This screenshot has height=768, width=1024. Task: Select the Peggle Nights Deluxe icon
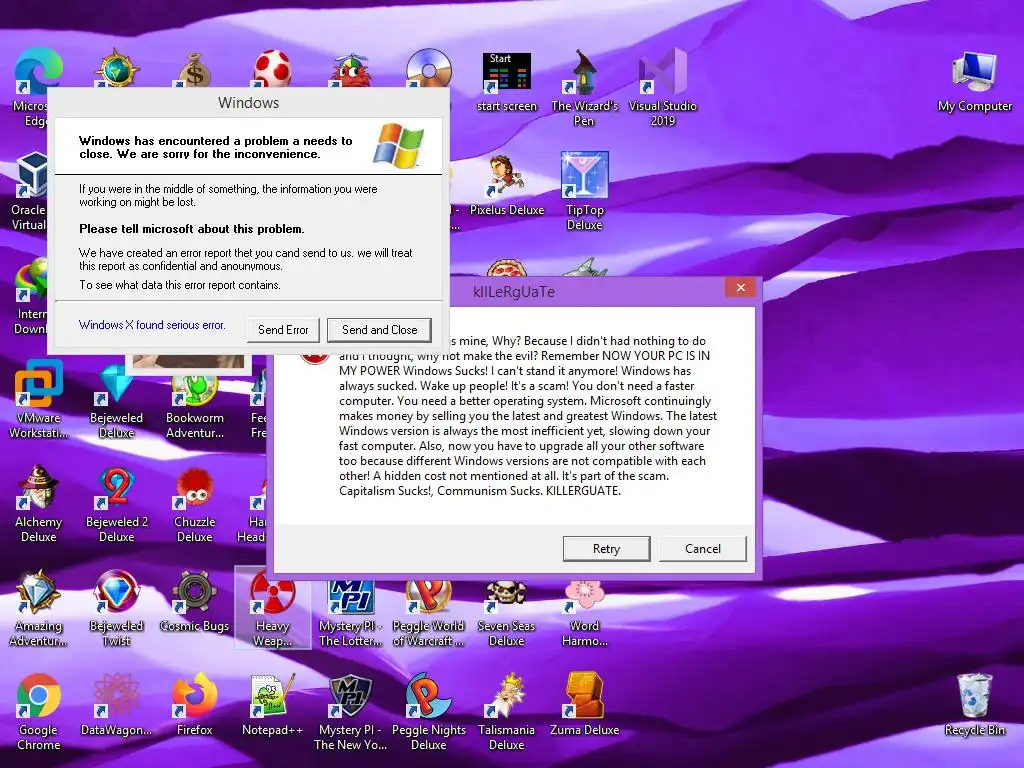tap(428, 712)
